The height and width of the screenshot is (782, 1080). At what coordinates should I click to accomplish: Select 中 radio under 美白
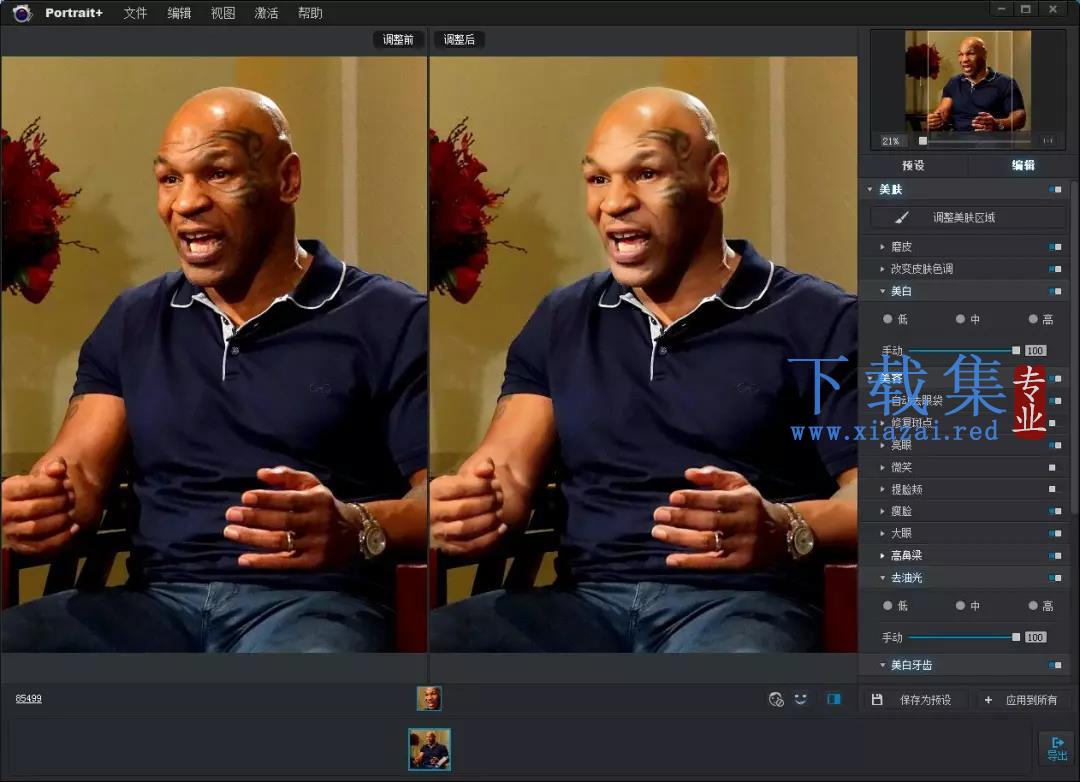pyautogui.click(x=960, y=319)
